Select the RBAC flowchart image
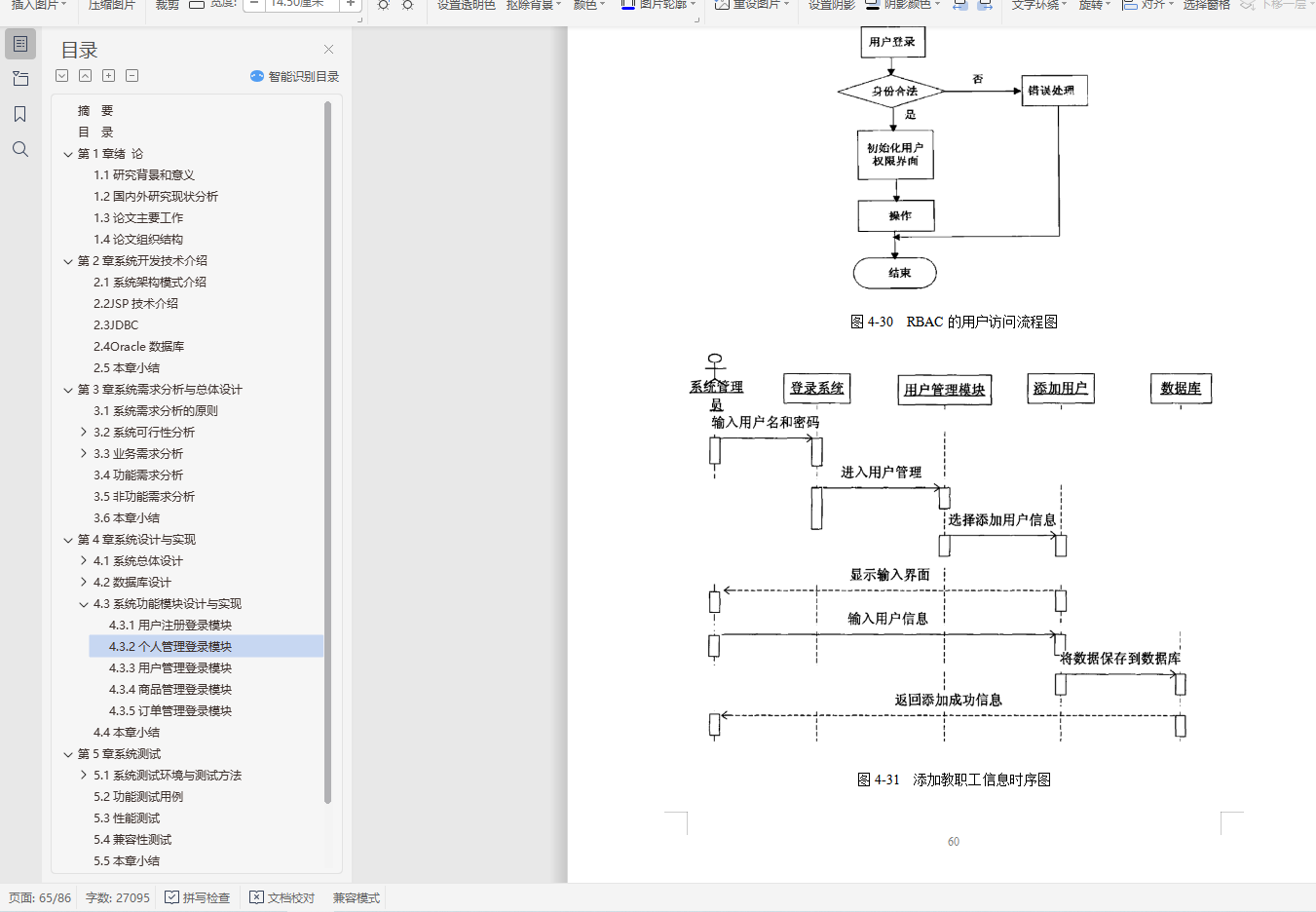 (x=962, y=159)
